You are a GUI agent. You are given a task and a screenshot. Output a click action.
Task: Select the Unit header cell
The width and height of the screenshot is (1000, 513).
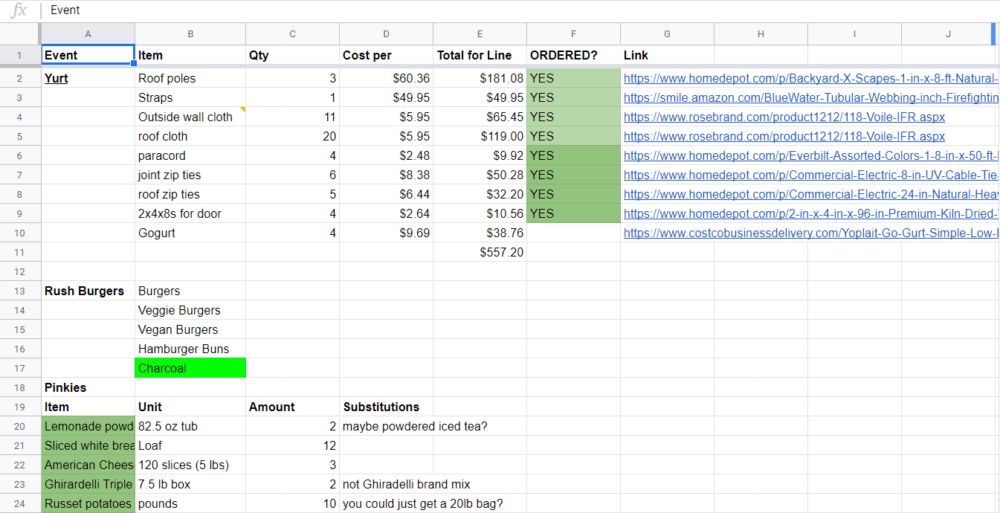(190, 406)
